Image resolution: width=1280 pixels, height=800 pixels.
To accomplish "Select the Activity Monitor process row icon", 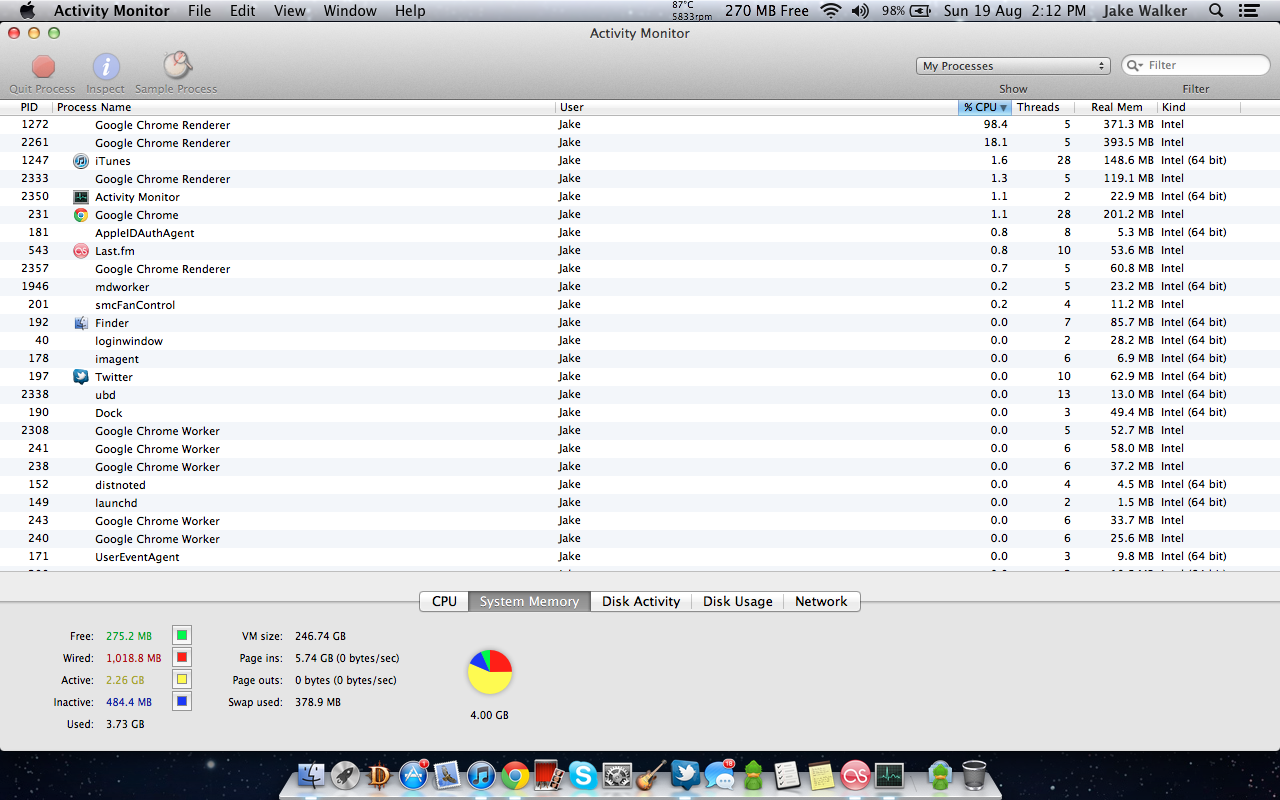I will click(81, 197).
